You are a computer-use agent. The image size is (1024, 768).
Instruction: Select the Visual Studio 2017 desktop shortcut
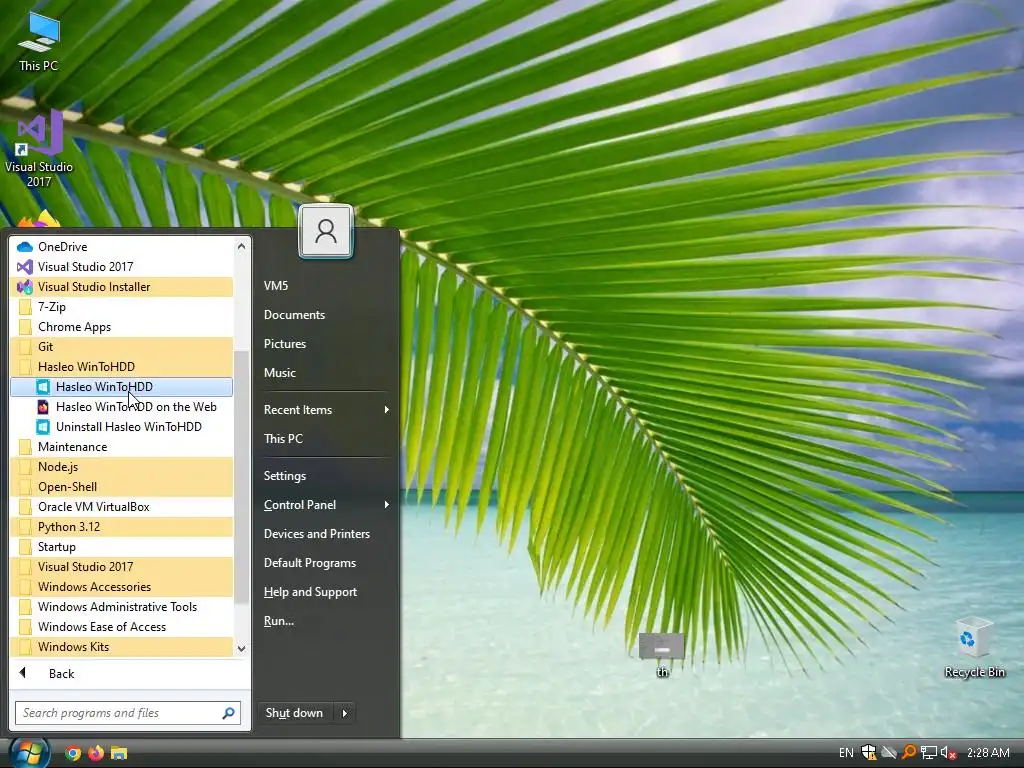pos(39,149)
